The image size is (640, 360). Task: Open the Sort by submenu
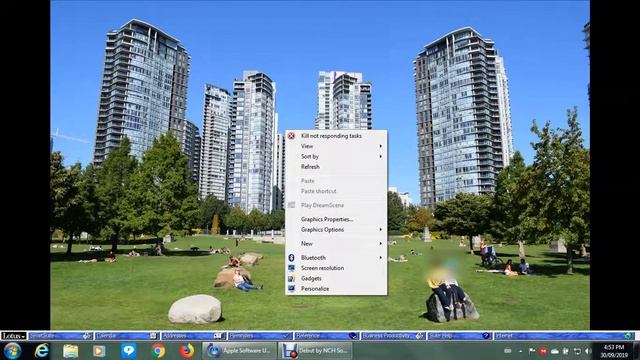coord(336,156)
